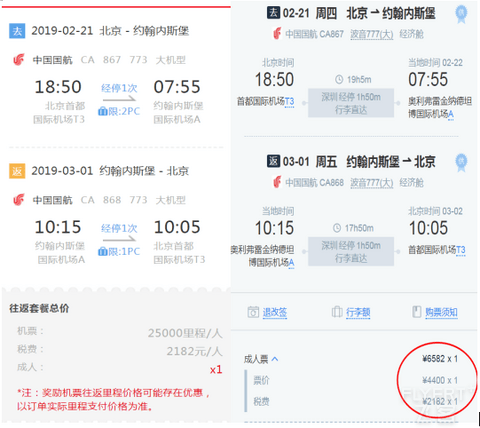This screenshot has width=480, height=428.
Task: Click luggage icon next to 限:1PC
Action: coord(102,252)
